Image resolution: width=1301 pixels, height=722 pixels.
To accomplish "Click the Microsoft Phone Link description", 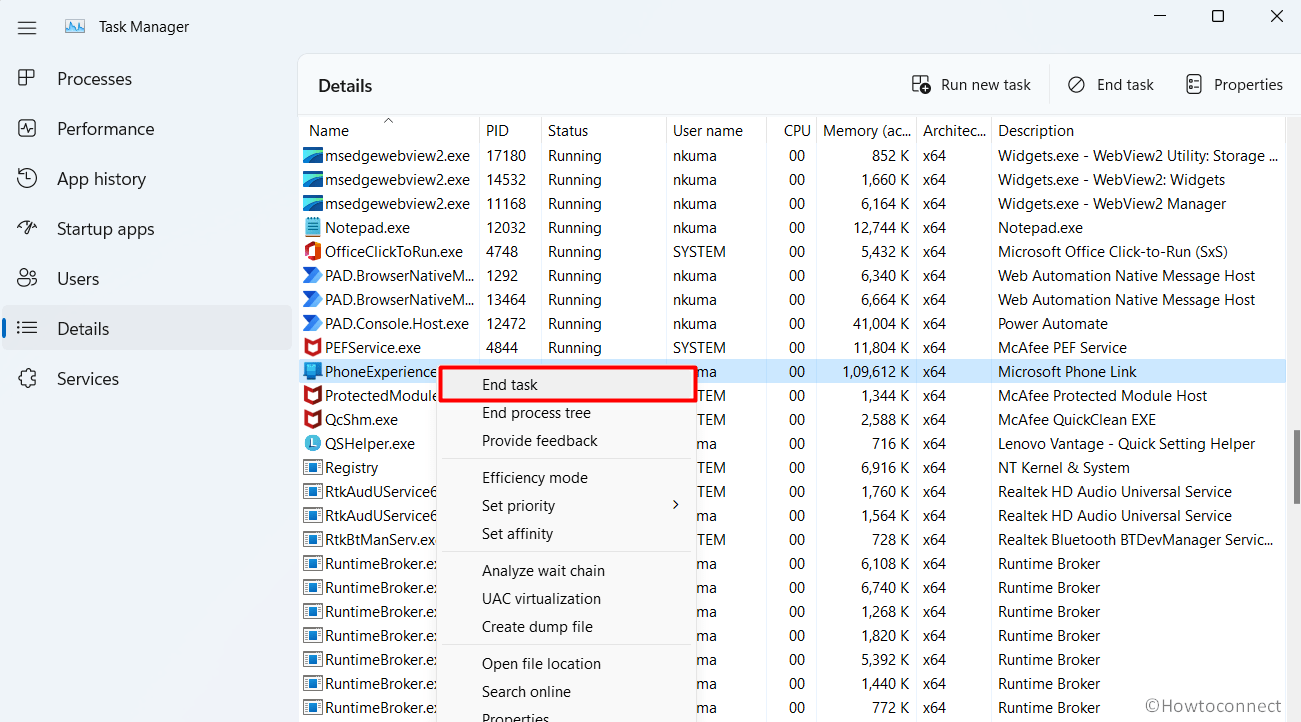I will 1067,372.
